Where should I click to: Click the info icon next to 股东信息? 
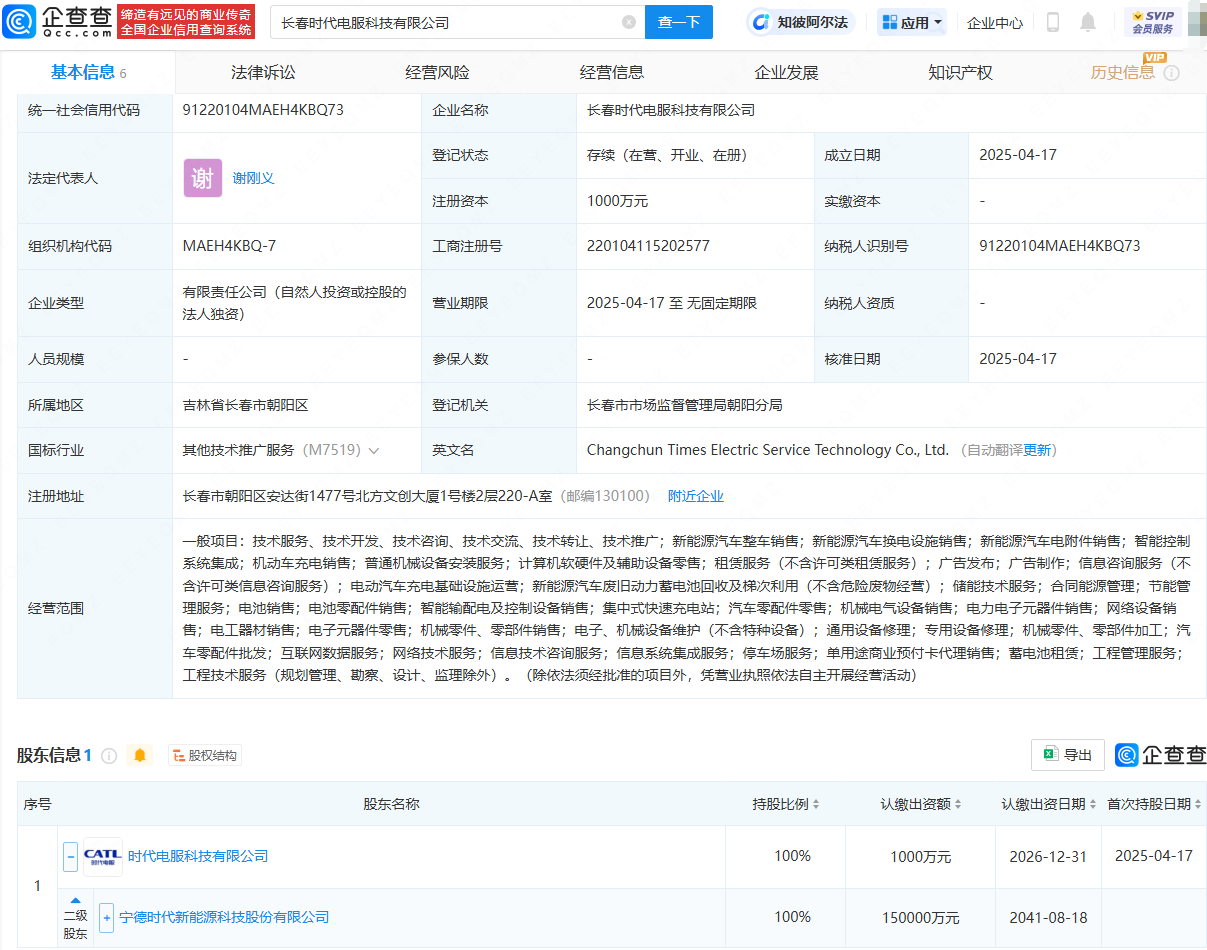(109, 756)
